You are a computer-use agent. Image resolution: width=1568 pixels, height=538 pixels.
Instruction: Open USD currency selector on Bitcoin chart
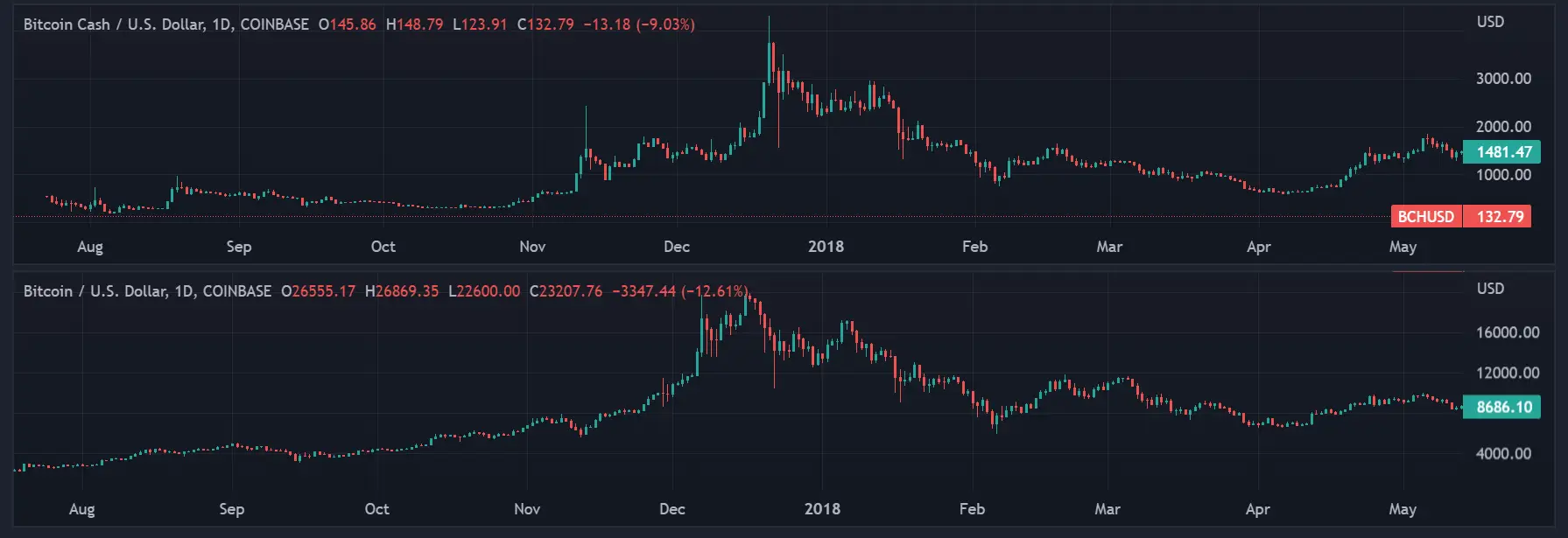[1490, 289]
